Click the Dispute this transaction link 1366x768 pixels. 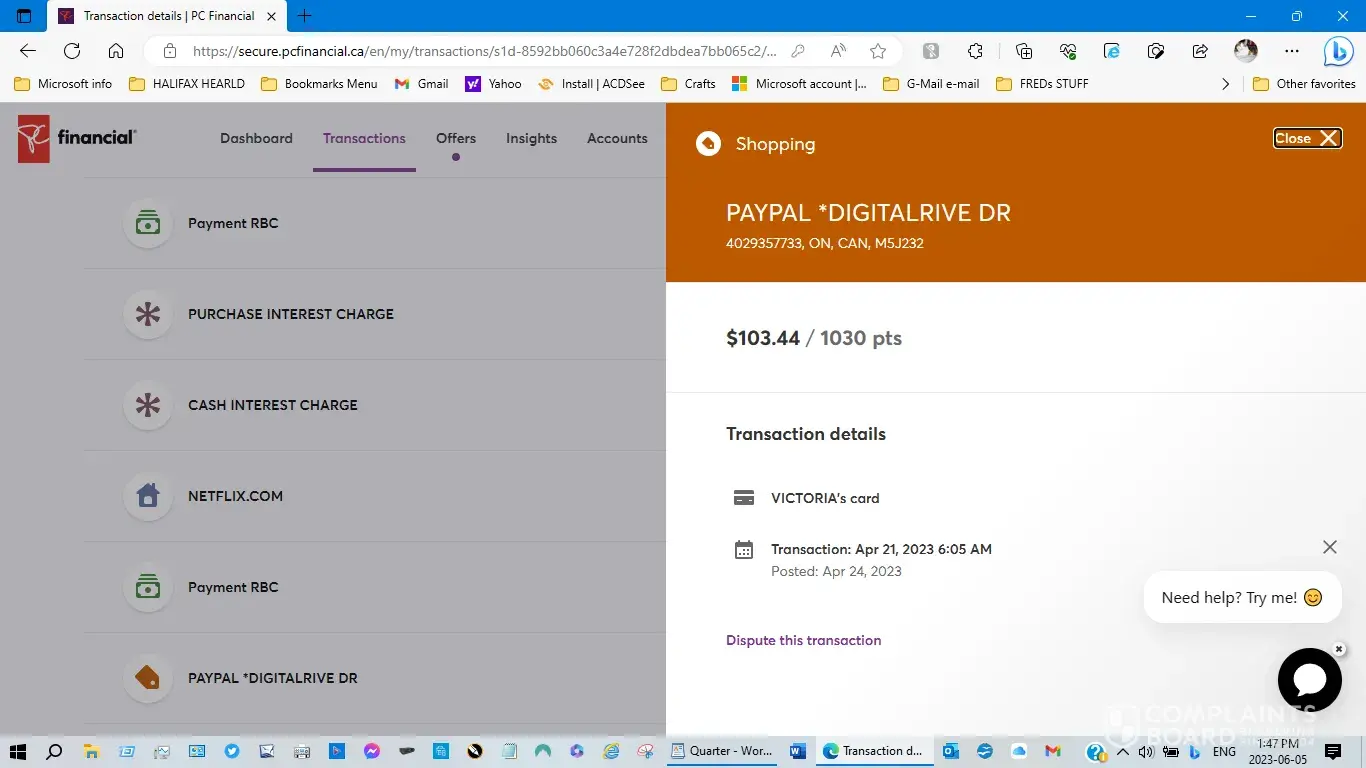[803, 640]
